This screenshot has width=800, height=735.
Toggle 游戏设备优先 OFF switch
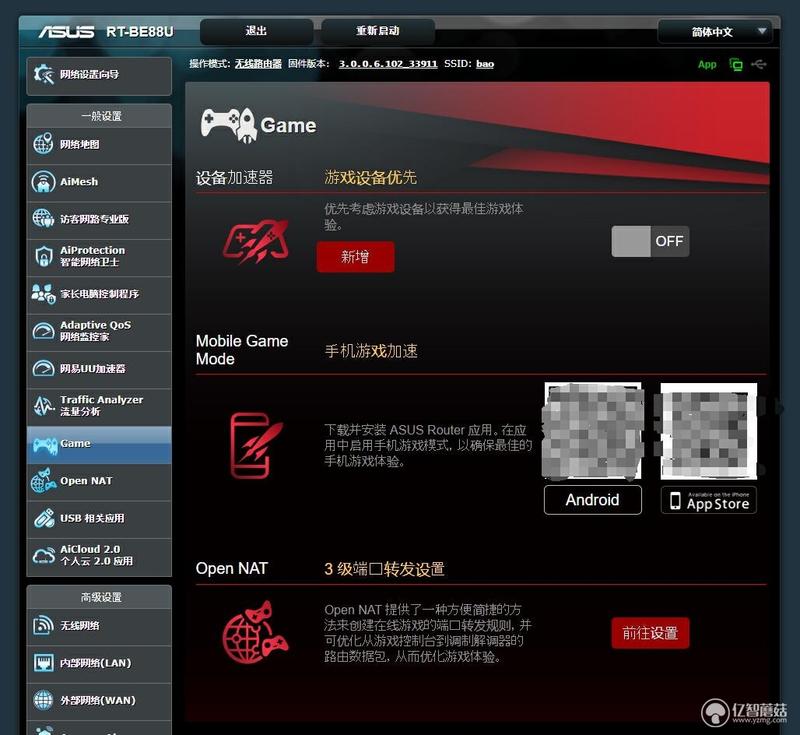click(650, 241)
